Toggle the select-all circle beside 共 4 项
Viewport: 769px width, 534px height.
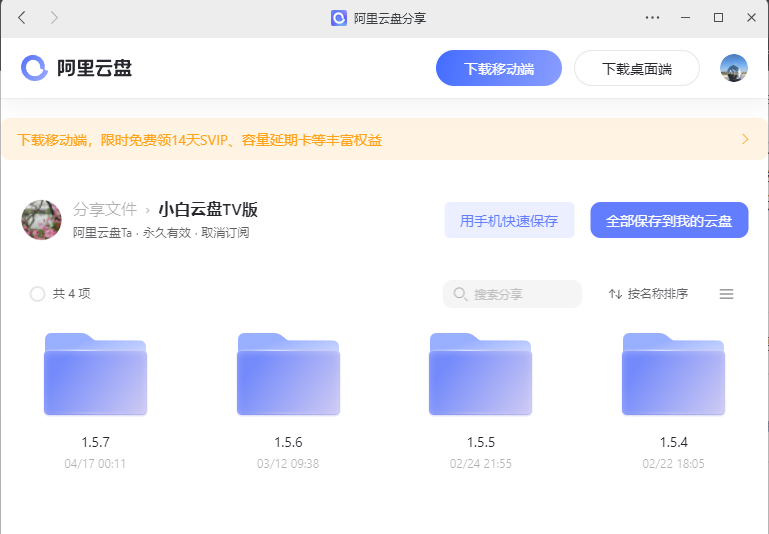click(x=37, y=294)
